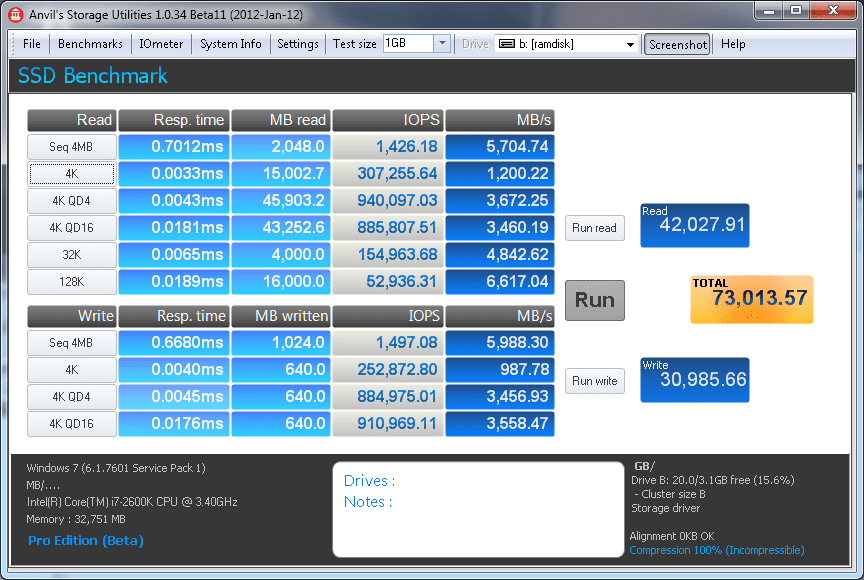Click inside the Drives and Notes text box
864x580 pixels.
pos(478,509)
